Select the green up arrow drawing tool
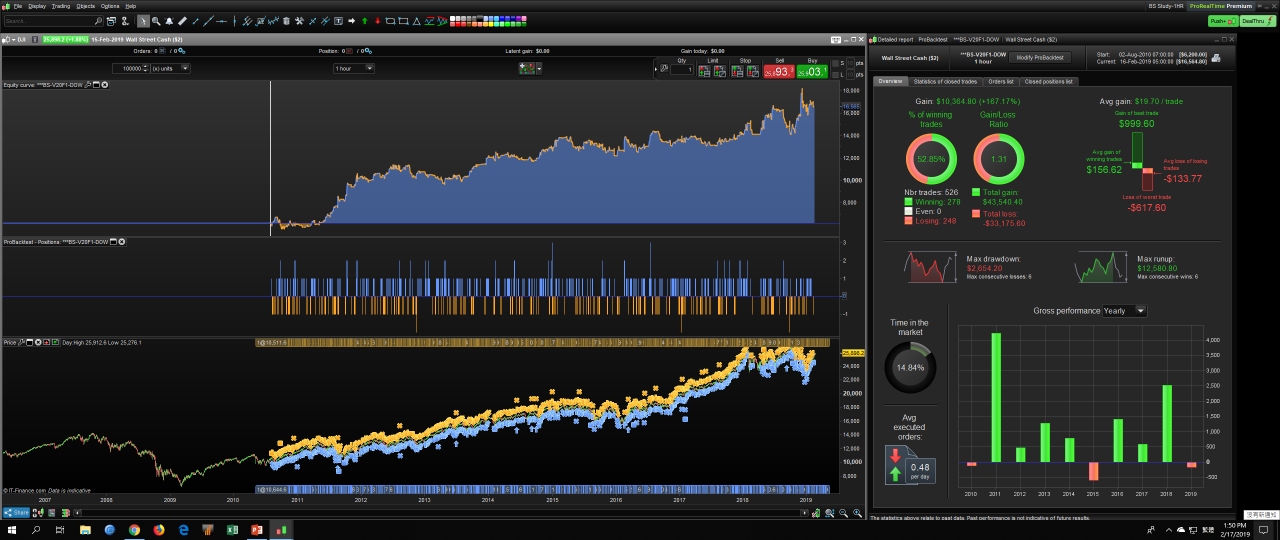1280x540 pixels. coord(364,20)
